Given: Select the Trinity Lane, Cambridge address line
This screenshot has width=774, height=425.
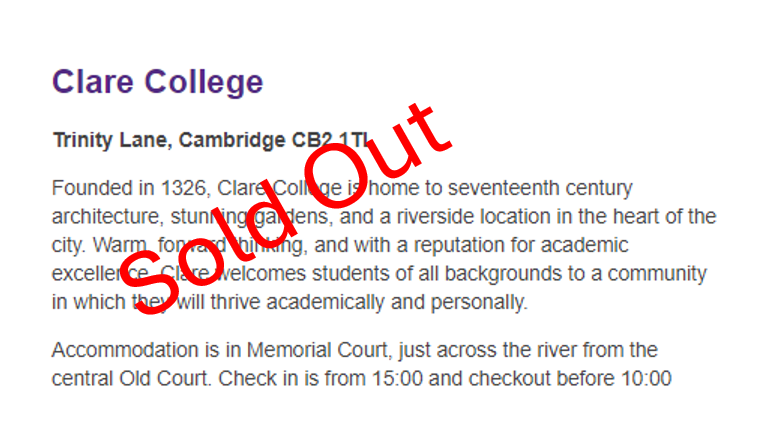Looking at the screenshot, I should coord(211,140).
